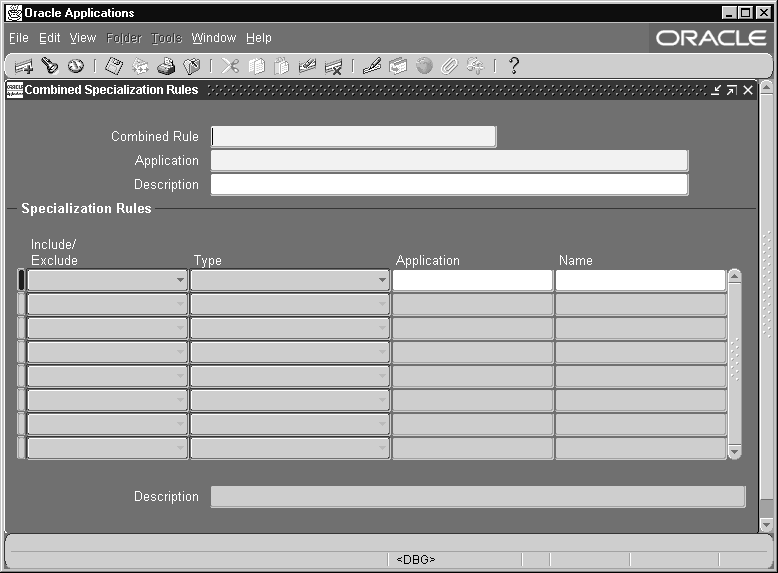Click the header Application field
This screenshot has width=778, height=573.
[449, 160]
